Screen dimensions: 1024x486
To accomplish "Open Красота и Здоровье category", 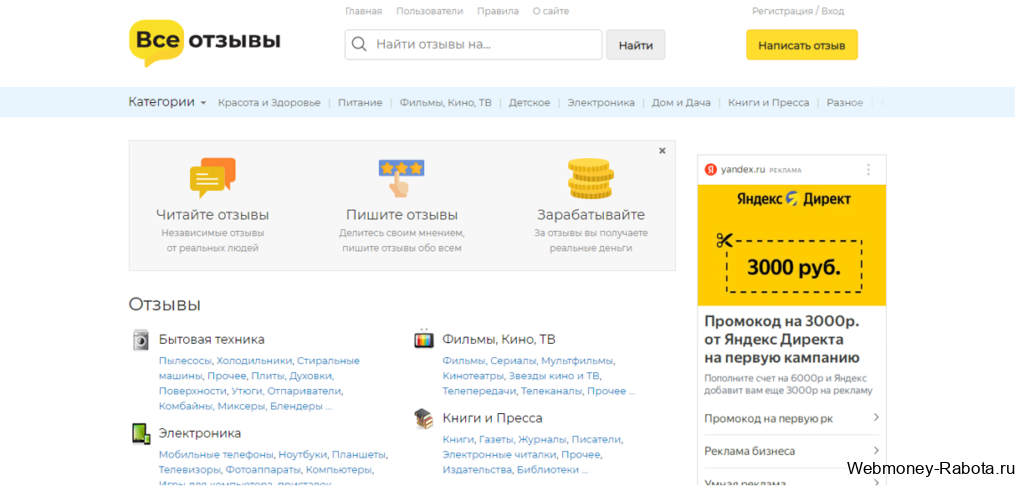I will (x=269, y=103).
